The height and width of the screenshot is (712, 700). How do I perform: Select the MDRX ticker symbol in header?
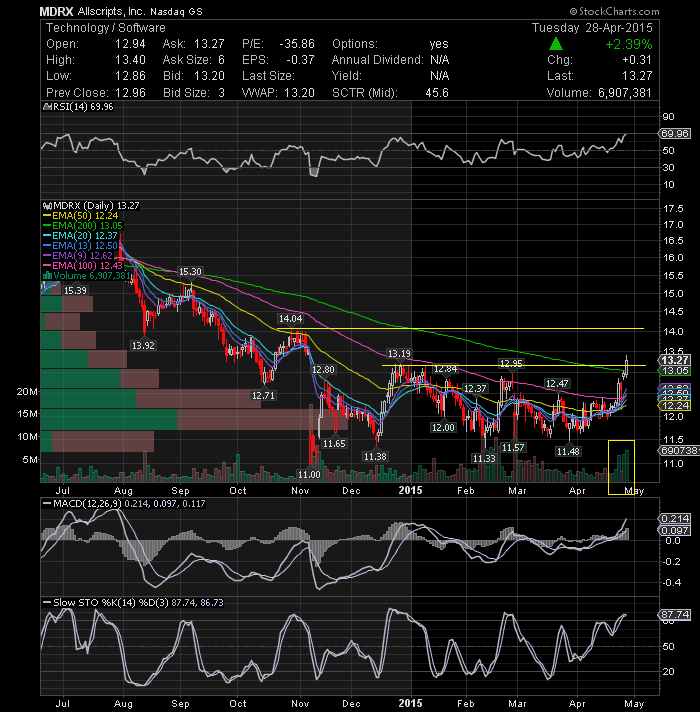coord(56,11)
